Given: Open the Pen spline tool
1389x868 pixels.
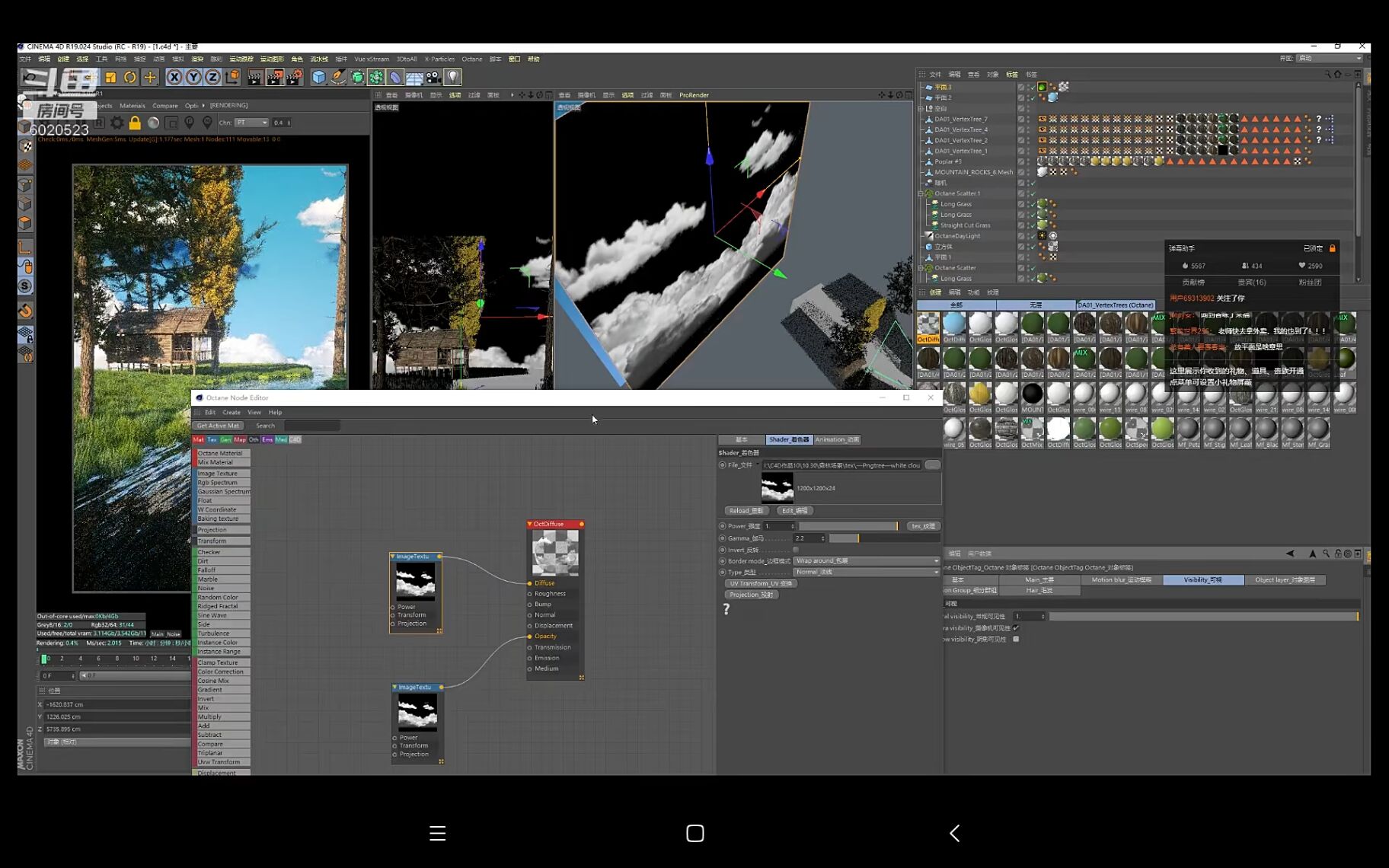Looking at the screenshot, I should click(x=338, y=77).
